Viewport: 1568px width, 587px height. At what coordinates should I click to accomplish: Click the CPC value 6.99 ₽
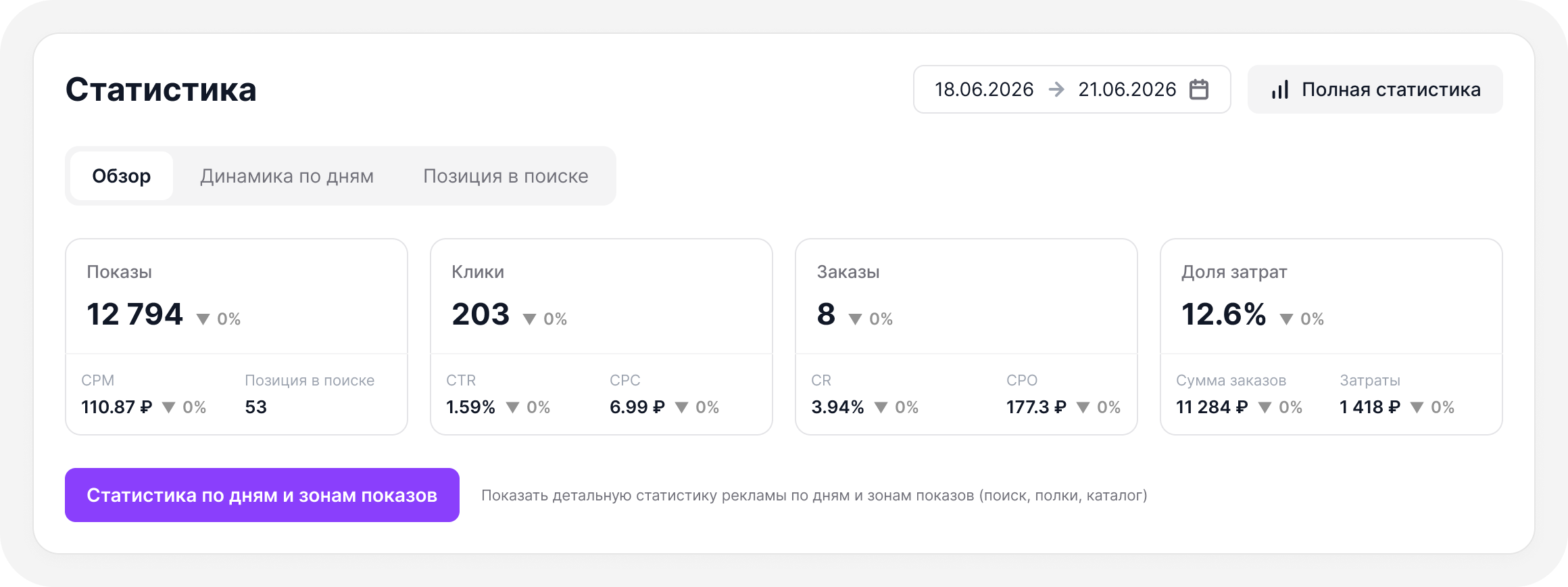tap(637, 407)
